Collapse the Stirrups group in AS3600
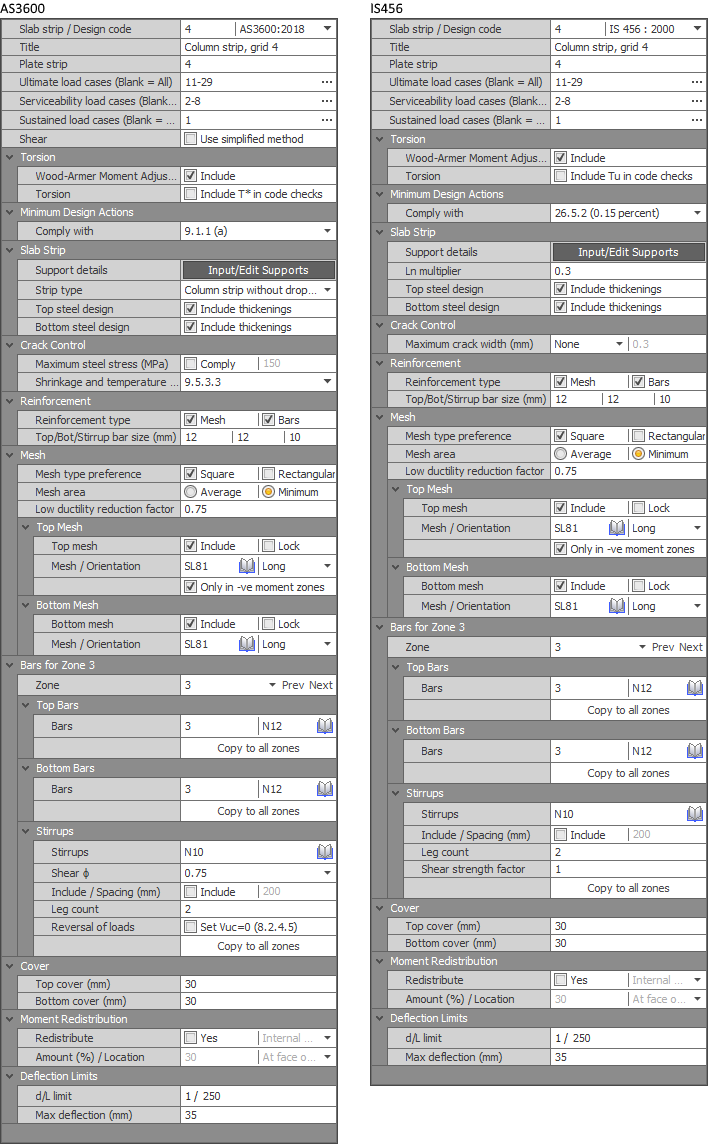The image size is (708, 1144). [x=26, y=831]
